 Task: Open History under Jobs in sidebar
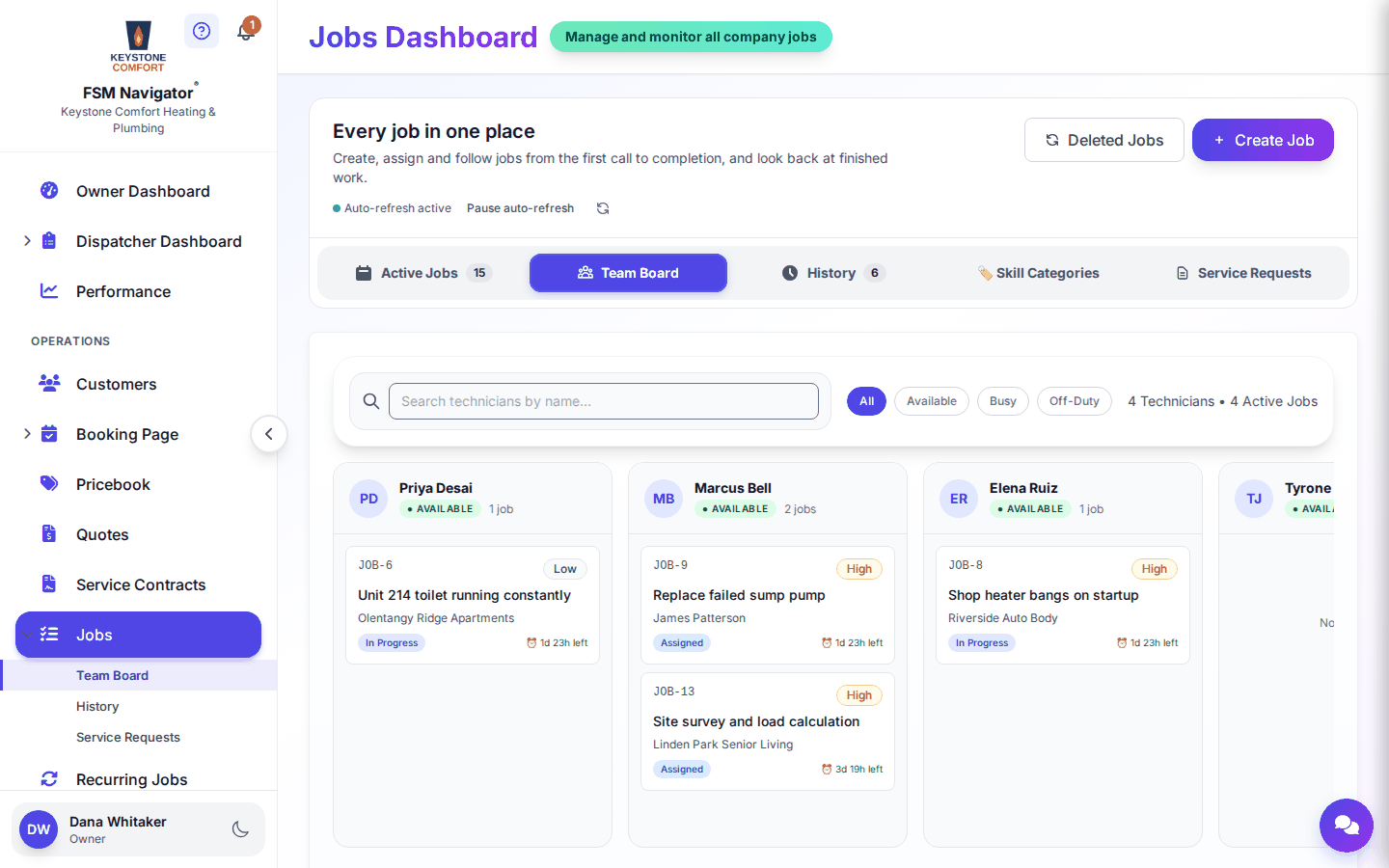97,706
